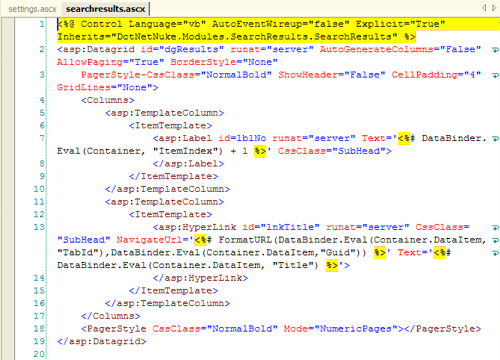Switch to the settings.ascx tab
The width and height of the screenshot is (500, 360).
click(32, 9)
